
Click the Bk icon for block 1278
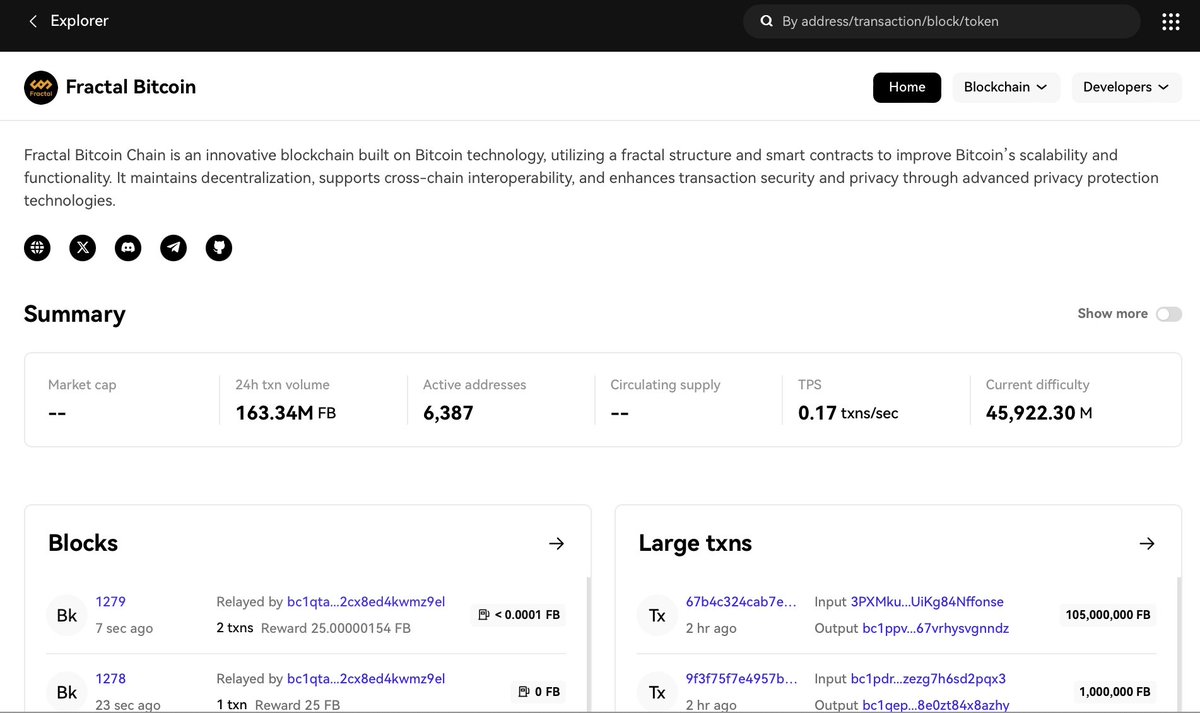pos(67,692)
